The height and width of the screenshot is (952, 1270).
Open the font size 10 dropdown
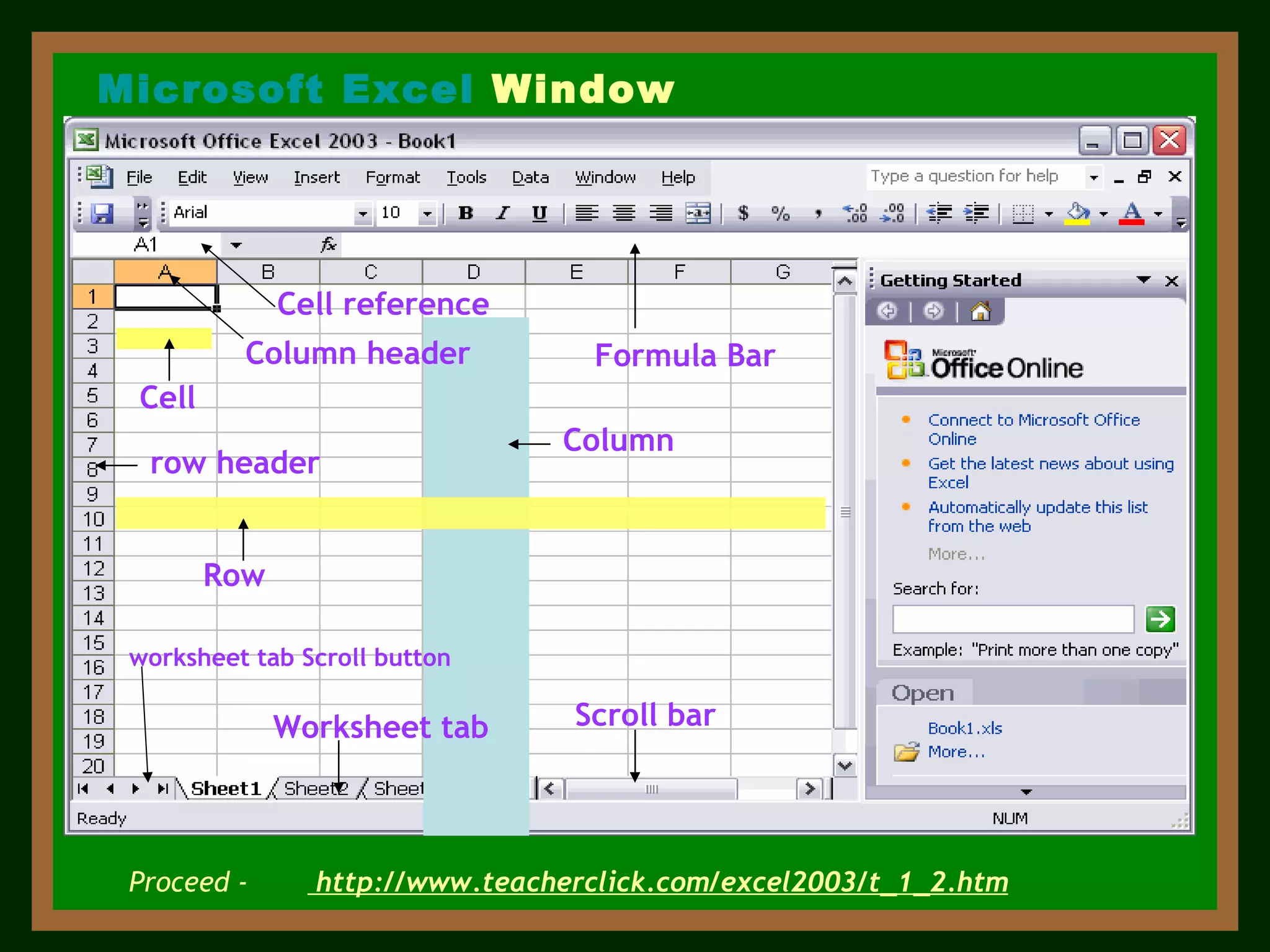427,214
